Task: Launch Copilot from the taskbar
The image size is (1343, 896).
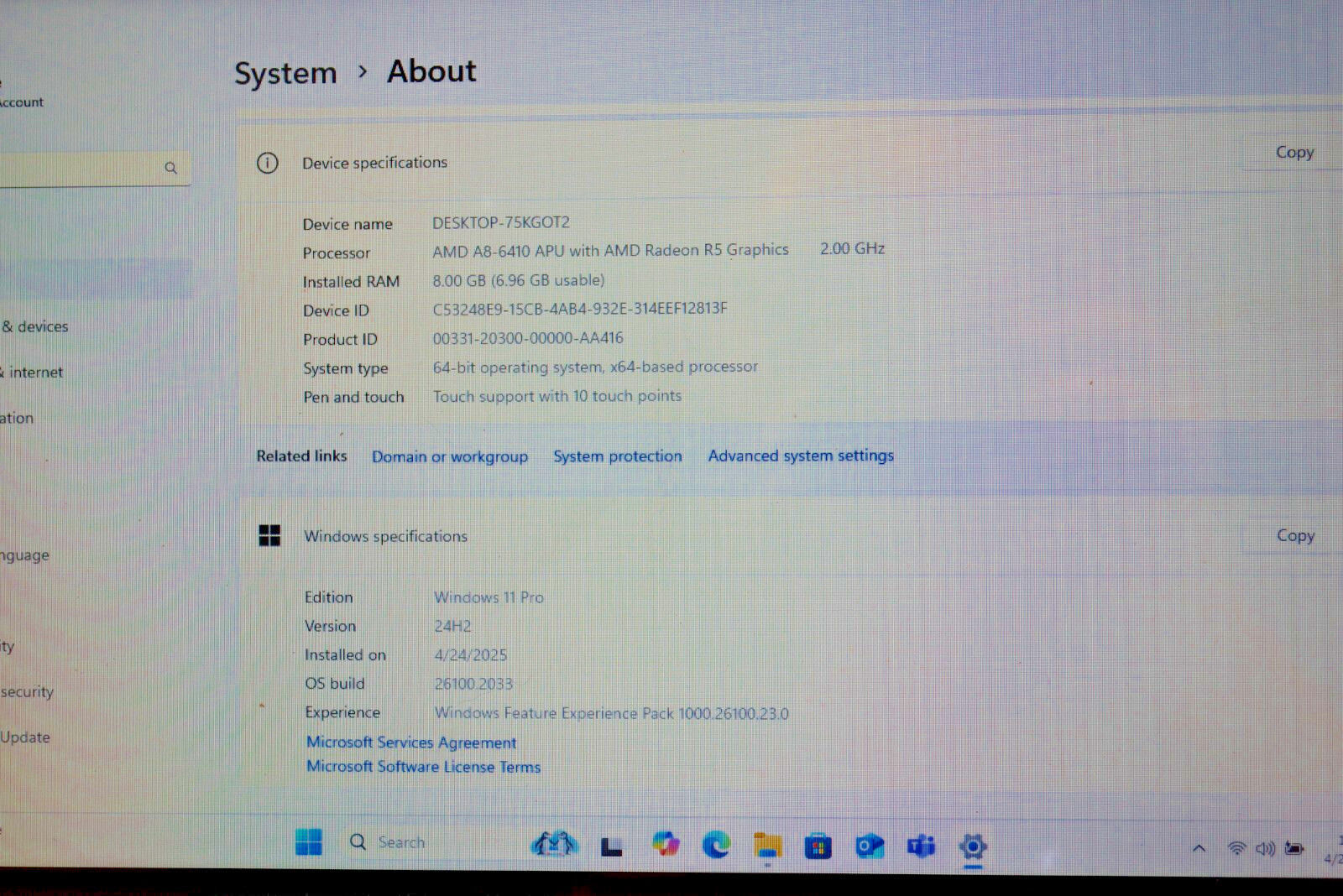Action: 666,844
